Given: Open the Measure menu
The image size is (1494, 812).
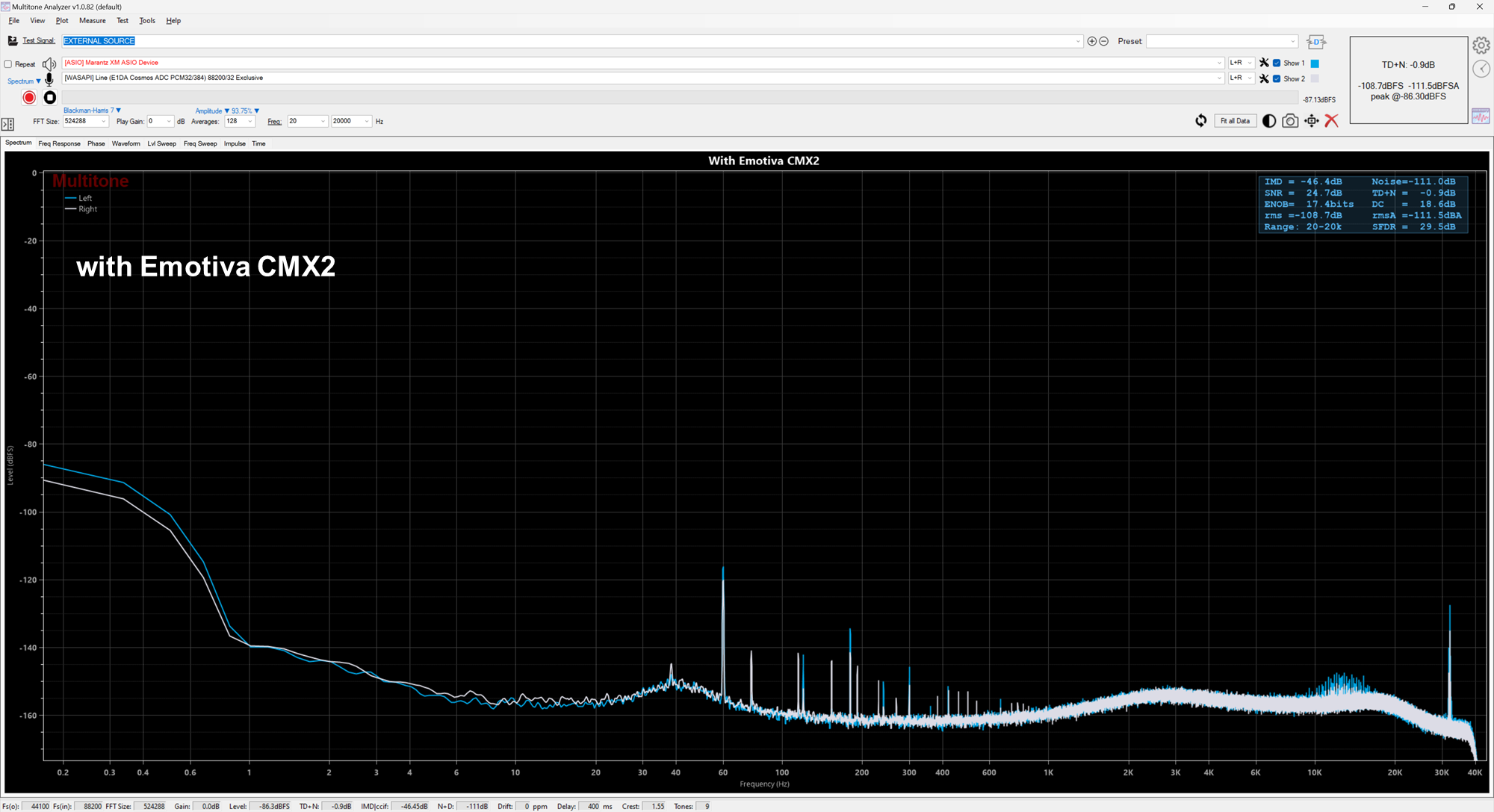Looking at the screenshot, I should [x=93, y=20].
